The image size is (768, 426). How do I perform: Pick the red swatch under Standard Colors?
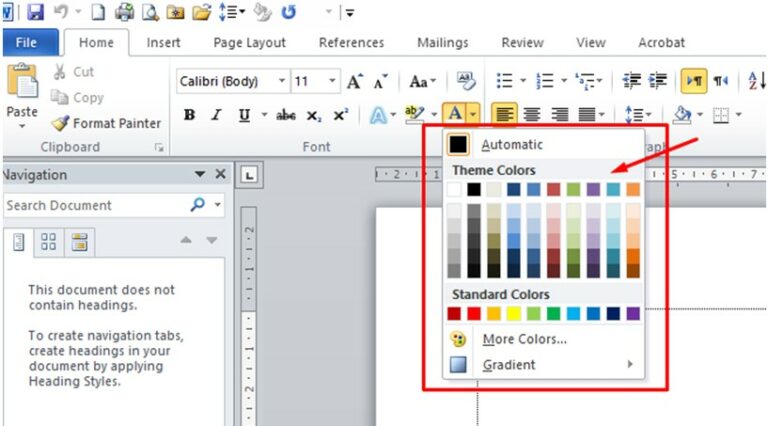pyautogui.click(x=474, y=314)
